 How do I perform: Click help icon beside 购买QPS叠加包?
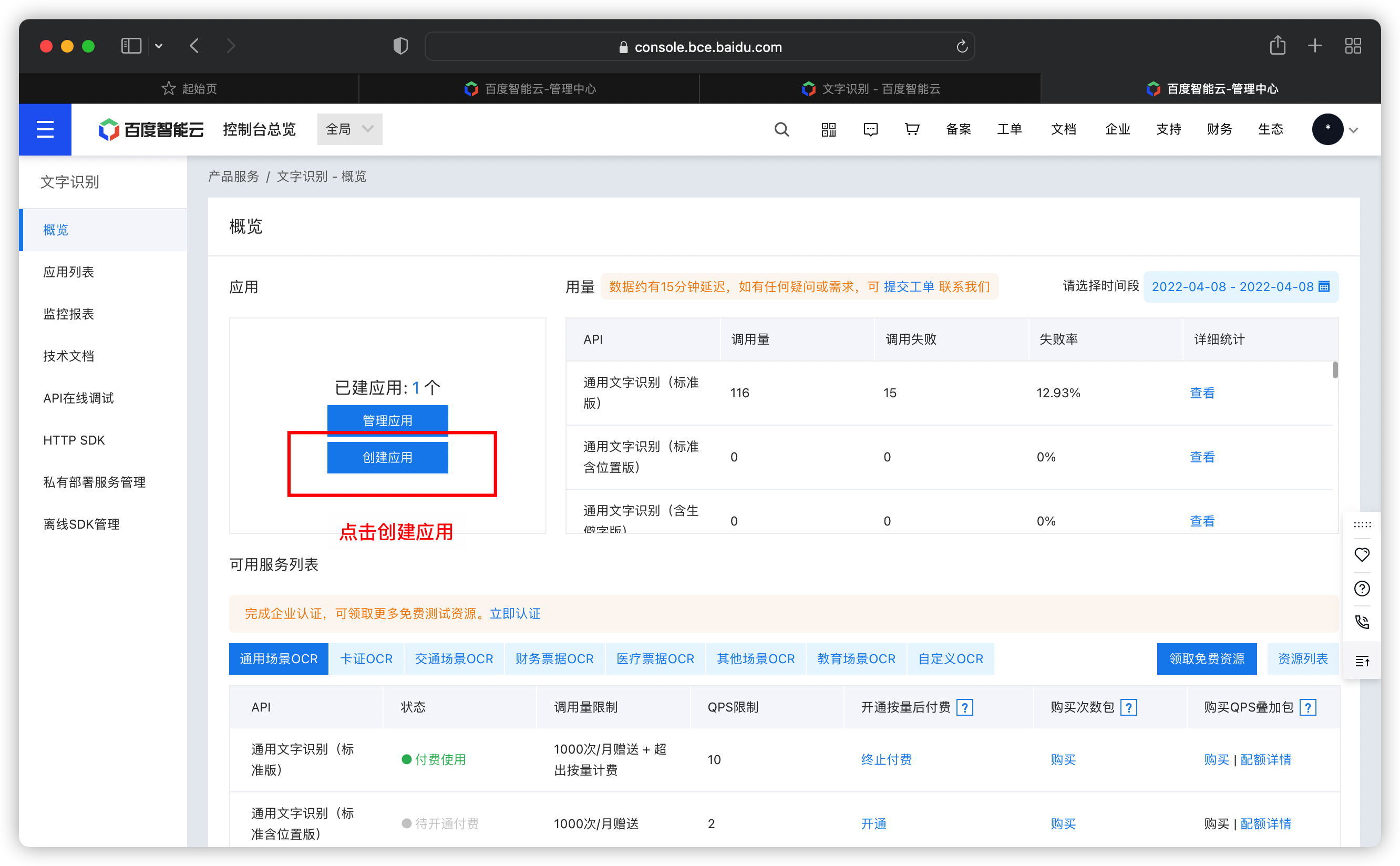coord(1308,707)
